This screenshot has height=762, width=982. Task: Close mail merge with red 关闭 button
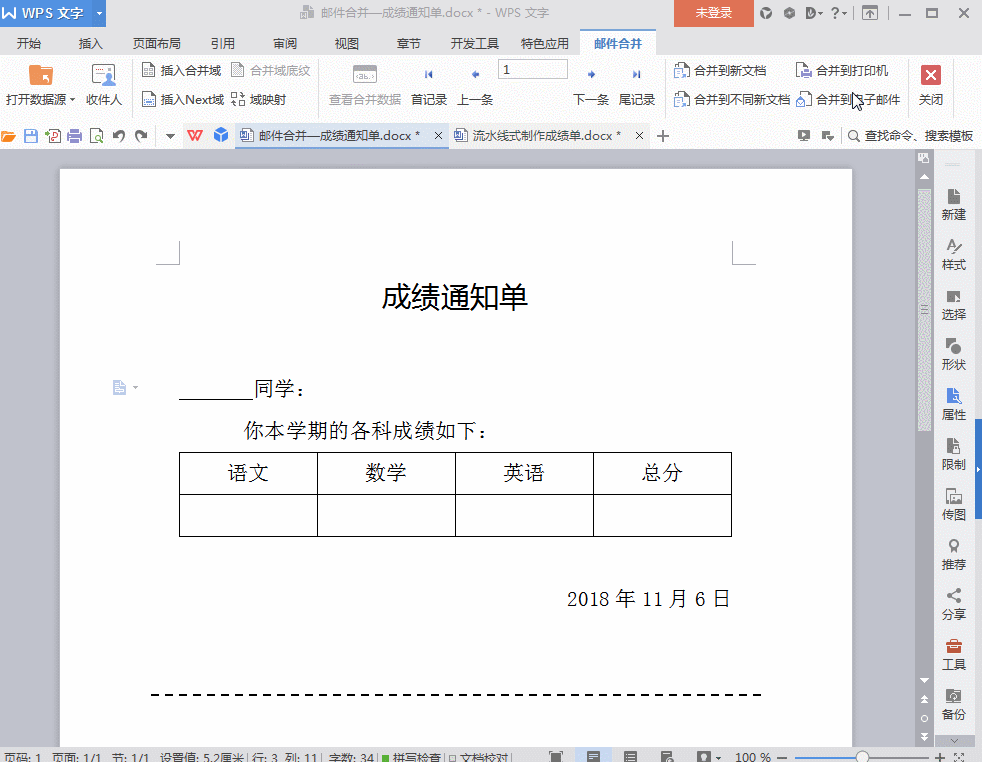click(x=931, y=84)
